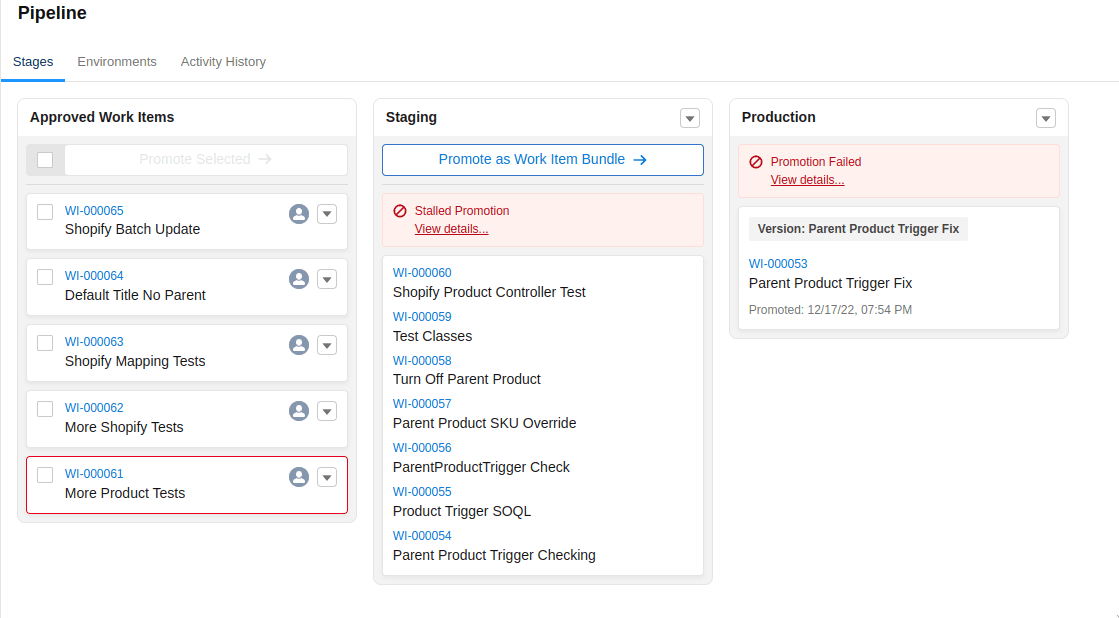Screen dimensions: 1119x618
Task: Select the checkbox for WI-000061 More Product Tests
Action: (44, 475)
